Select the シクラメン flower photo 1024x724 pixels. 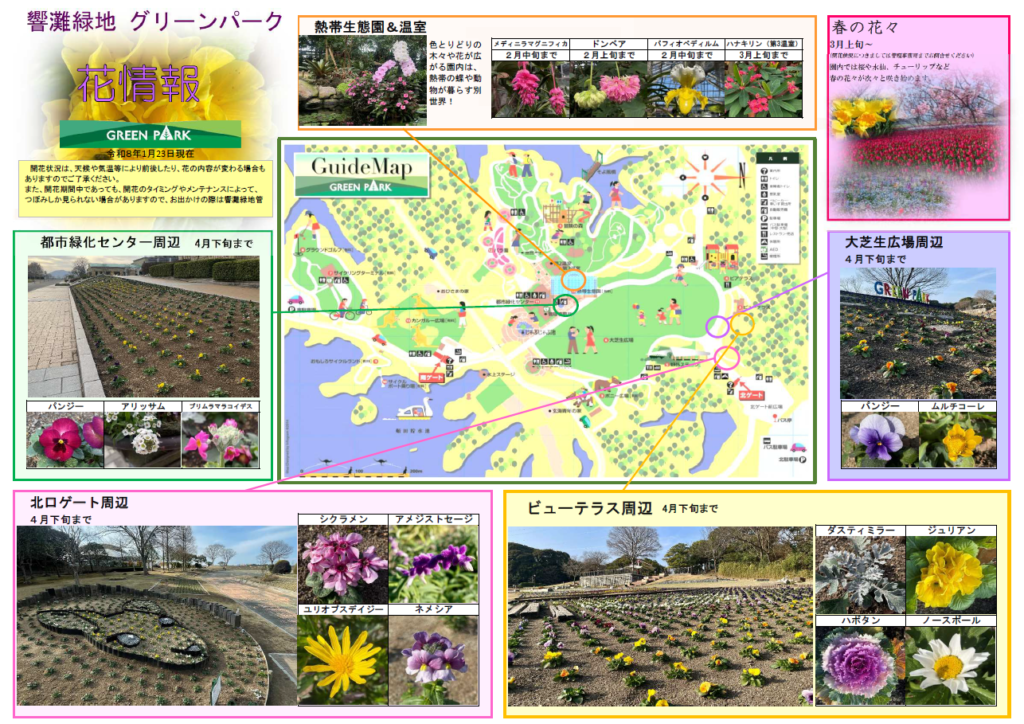point(342,564)
